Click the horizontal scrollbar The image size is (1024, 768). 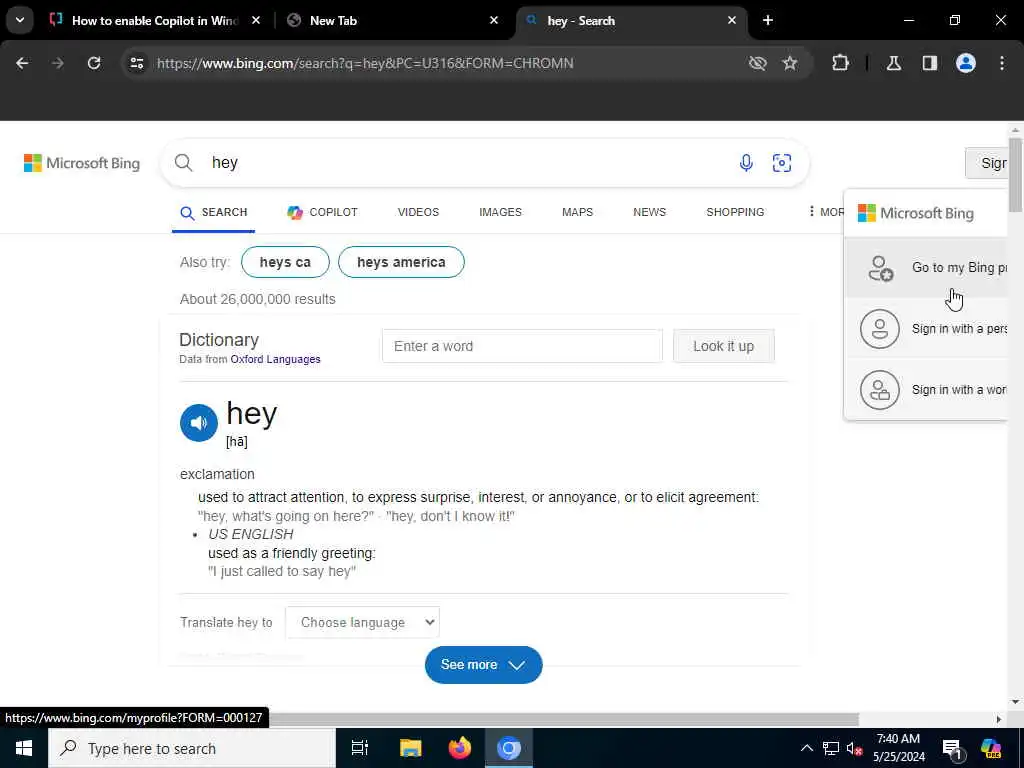click(564, 719)
